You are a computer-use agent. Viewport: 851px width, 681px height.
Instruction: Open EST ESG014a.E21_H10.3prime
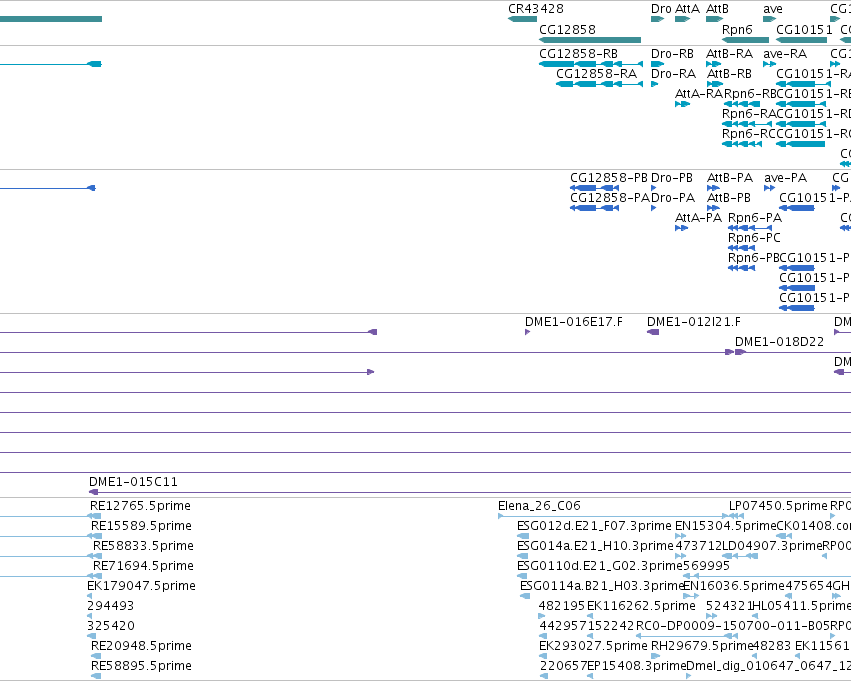595,546
